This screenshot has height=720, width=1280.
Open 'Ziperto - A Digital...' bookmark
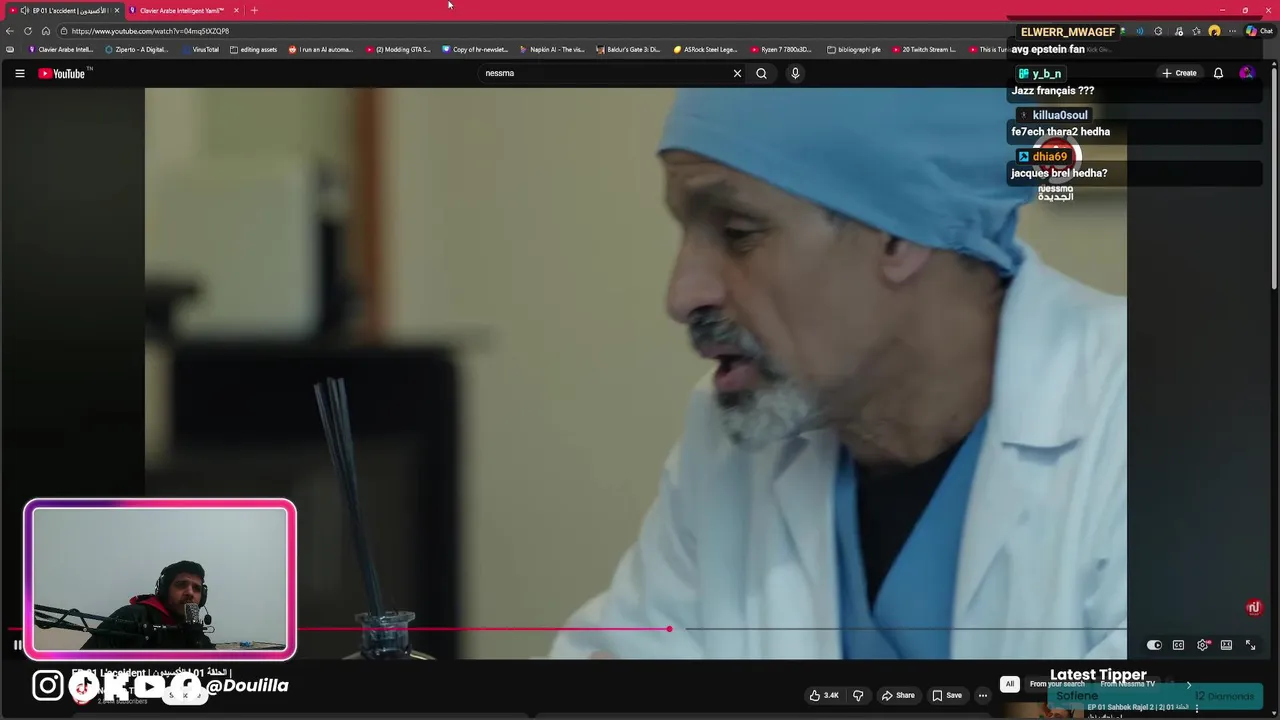click(x=137, y=49)
